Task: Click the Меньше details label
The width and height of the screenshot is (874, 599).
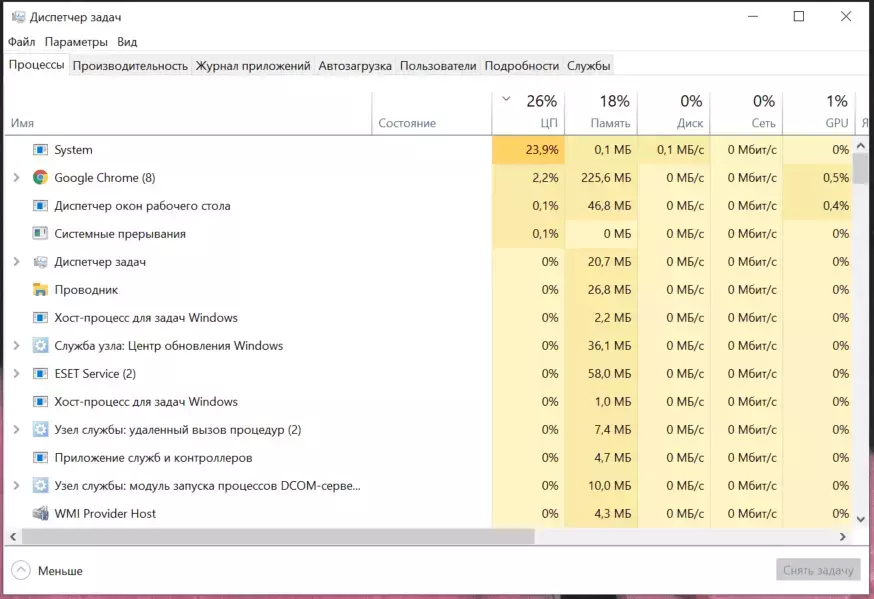Action: pos(60,571)
